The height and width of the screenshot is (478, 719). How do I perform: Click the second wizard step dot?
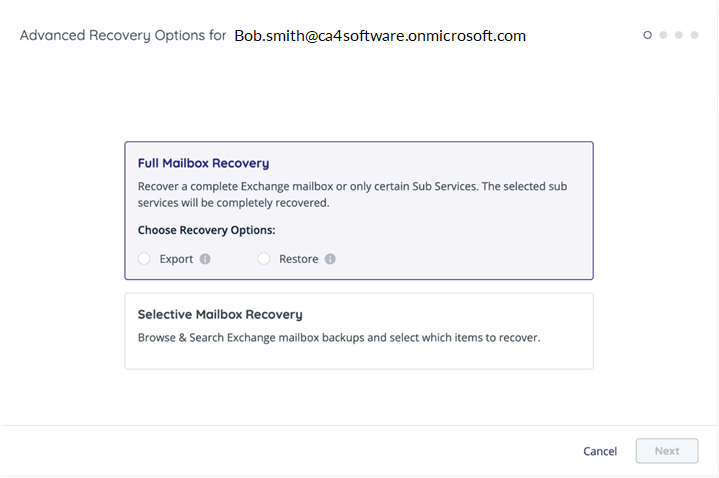click(x=663, y=35)
